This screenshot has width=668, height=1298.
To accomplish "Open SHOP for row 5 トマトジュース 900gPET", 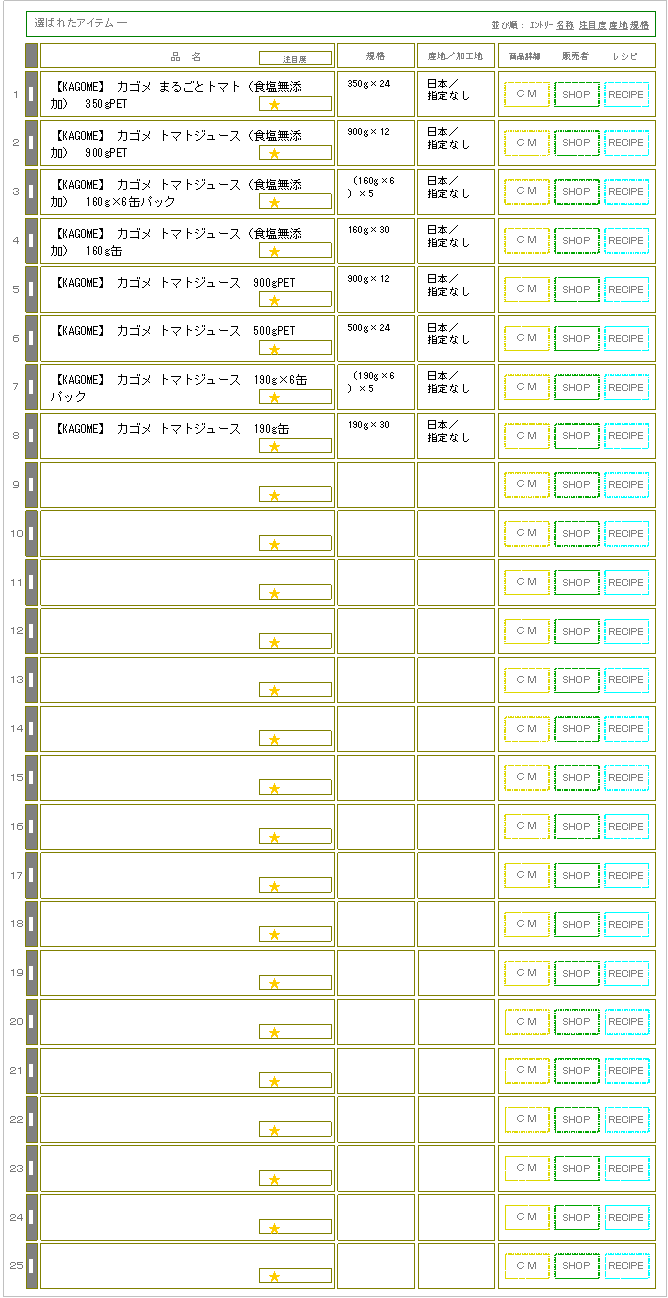I will click(577, 290).
